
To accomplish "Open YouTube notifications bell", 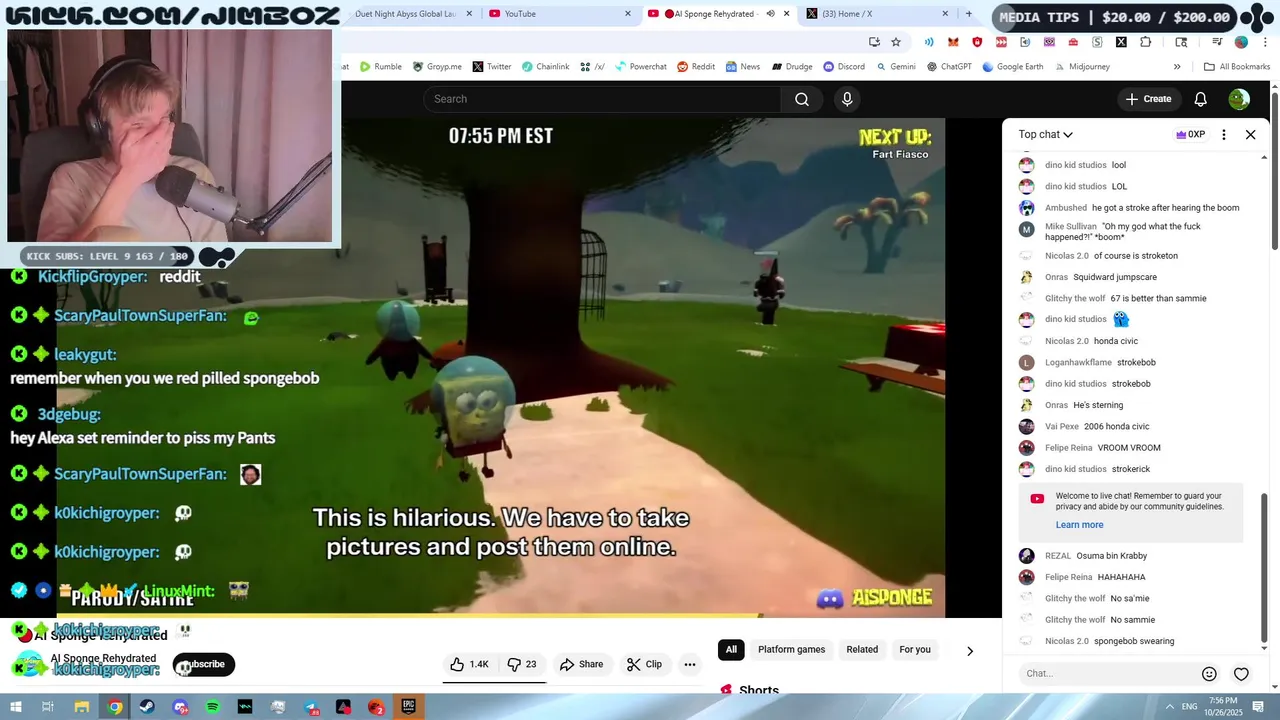I will click(x=1200, y=99).
